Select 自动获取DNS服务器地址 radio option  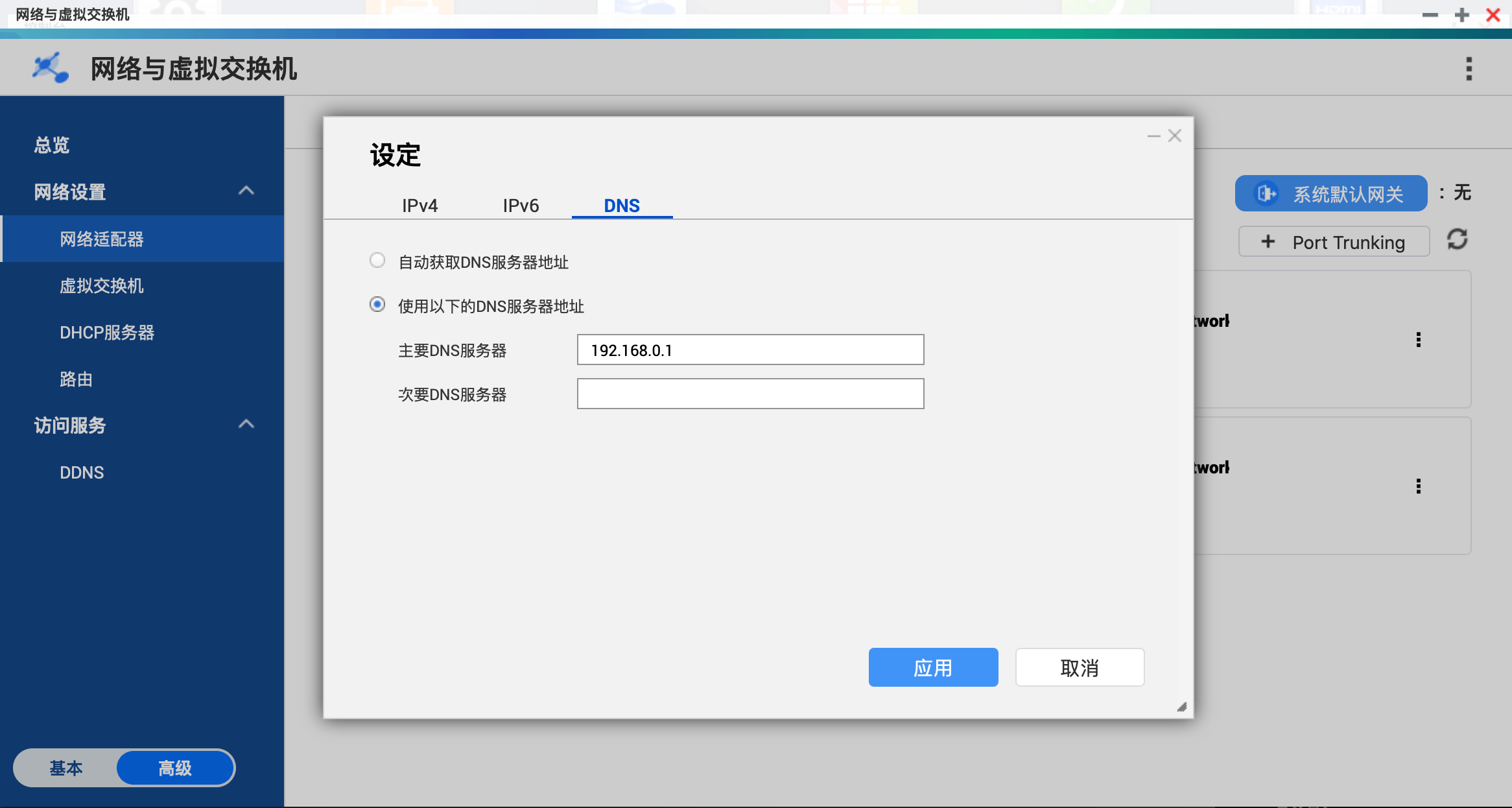(x=377, y=261)
